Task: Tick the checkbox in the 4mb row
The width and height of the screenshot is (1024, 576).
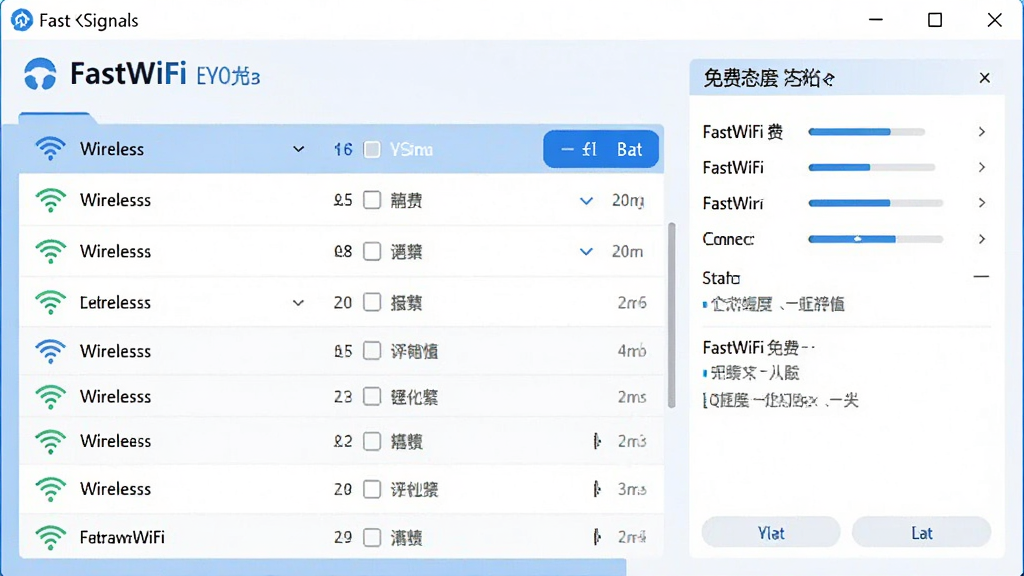Action: coord(372,351)
